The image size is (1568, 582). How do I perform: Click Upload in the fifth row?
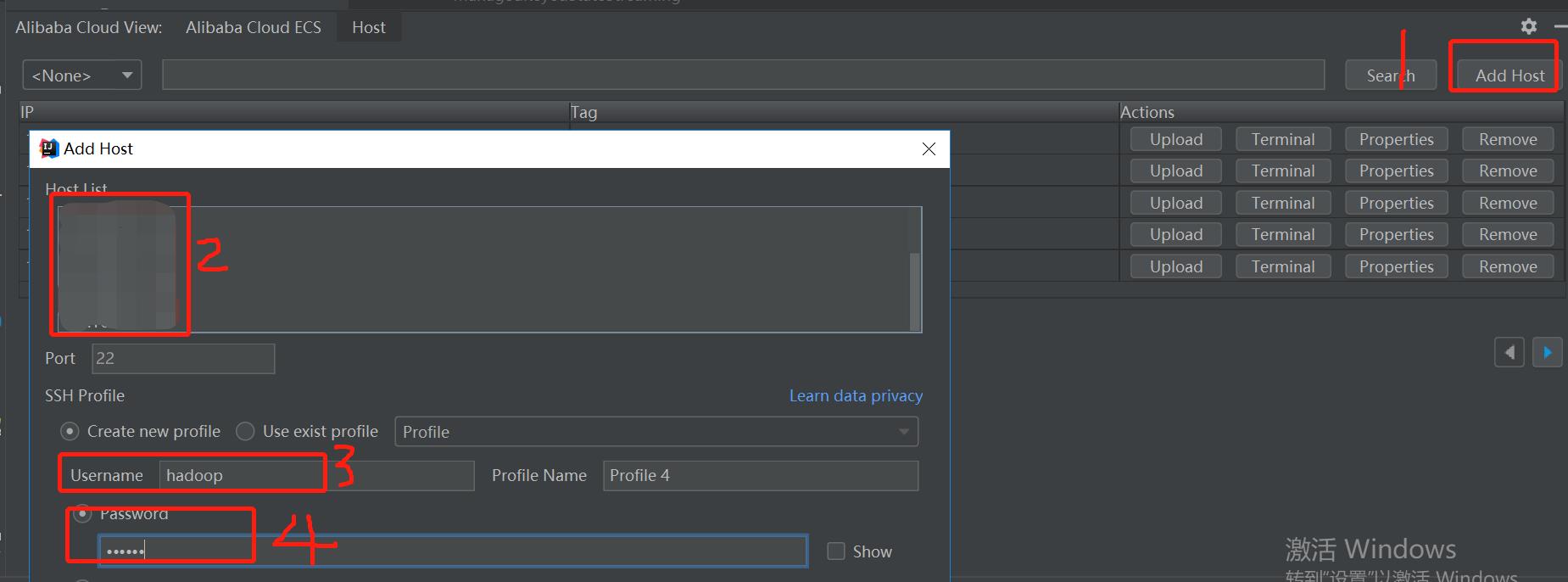pos(1176,266)
